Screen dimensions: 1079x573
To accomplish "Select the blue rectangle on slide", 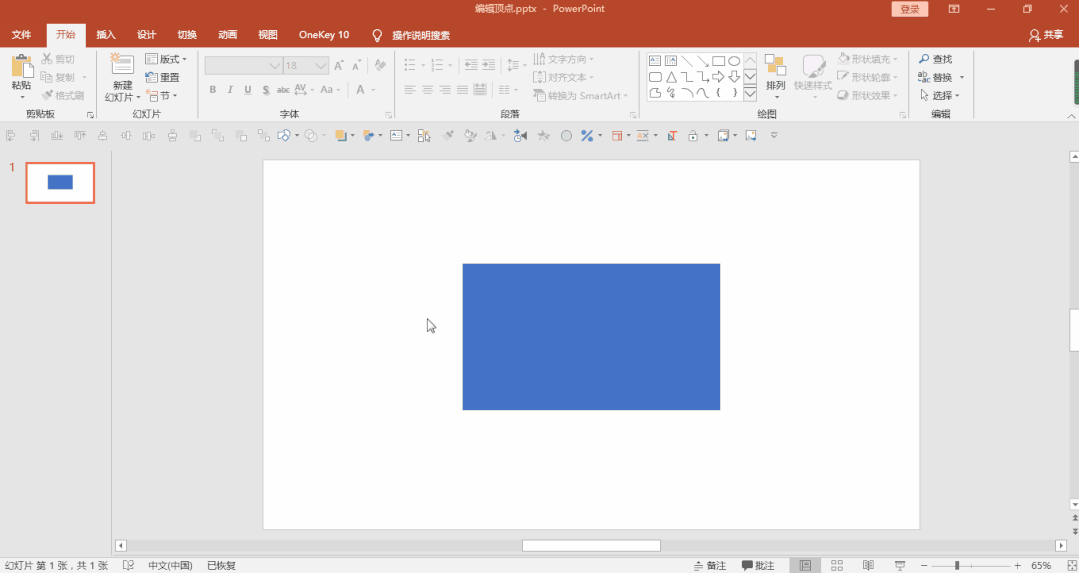I will (591, 336).
